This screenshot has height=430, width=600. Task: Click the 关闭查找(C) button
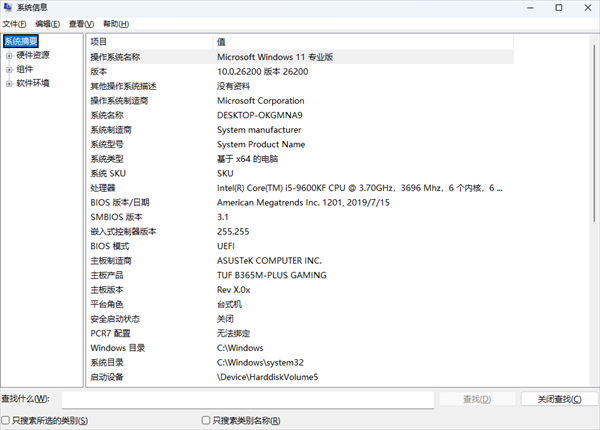(559, 399)
